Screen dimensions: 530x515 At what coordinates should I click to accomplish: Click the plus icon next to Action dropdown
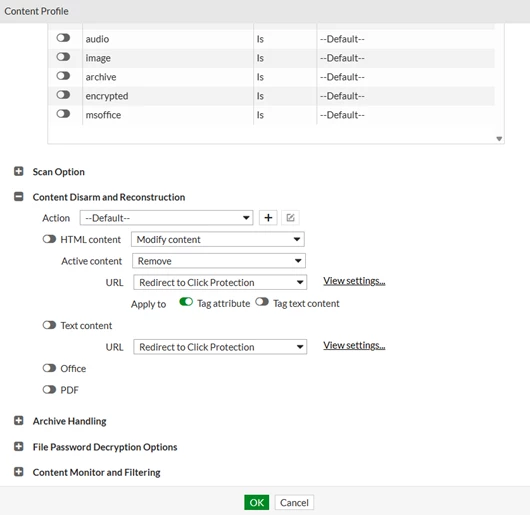click(268, 218)
